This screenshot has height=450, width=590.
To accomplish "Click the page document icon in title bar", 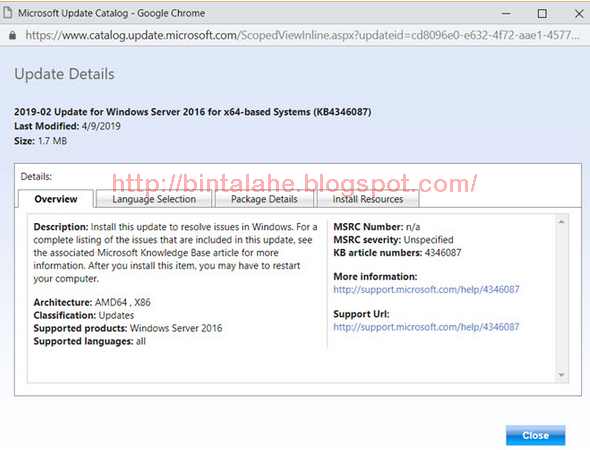I will tap(8, 13).
